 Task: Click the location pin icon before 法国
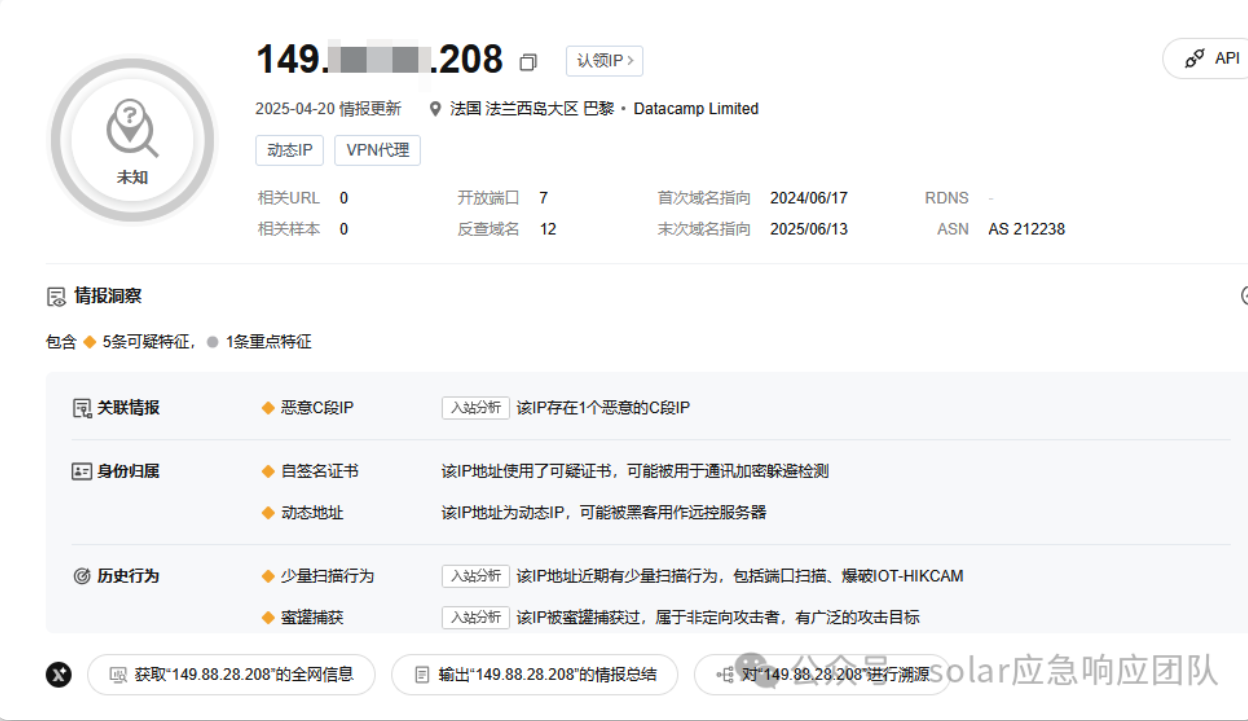(x=435, y=109)
